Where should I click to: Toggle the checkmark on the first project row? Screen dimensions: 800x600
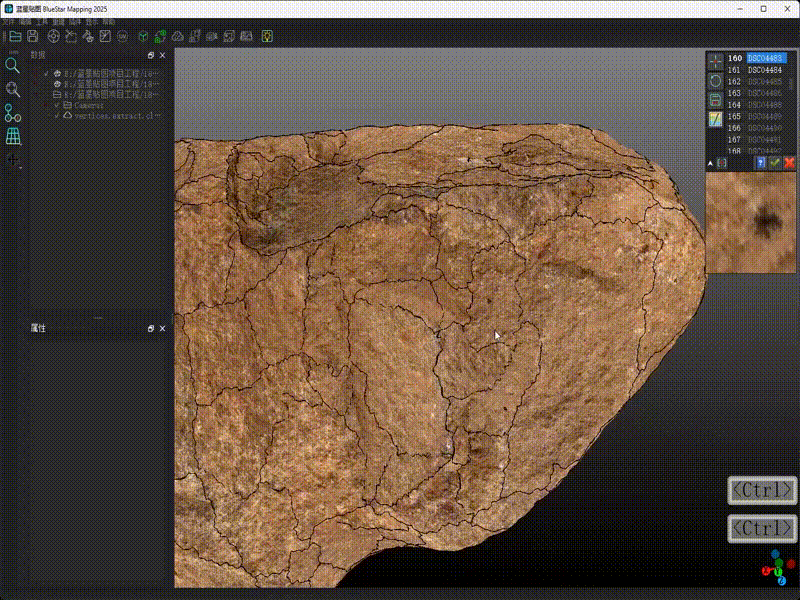click(46, 73)
